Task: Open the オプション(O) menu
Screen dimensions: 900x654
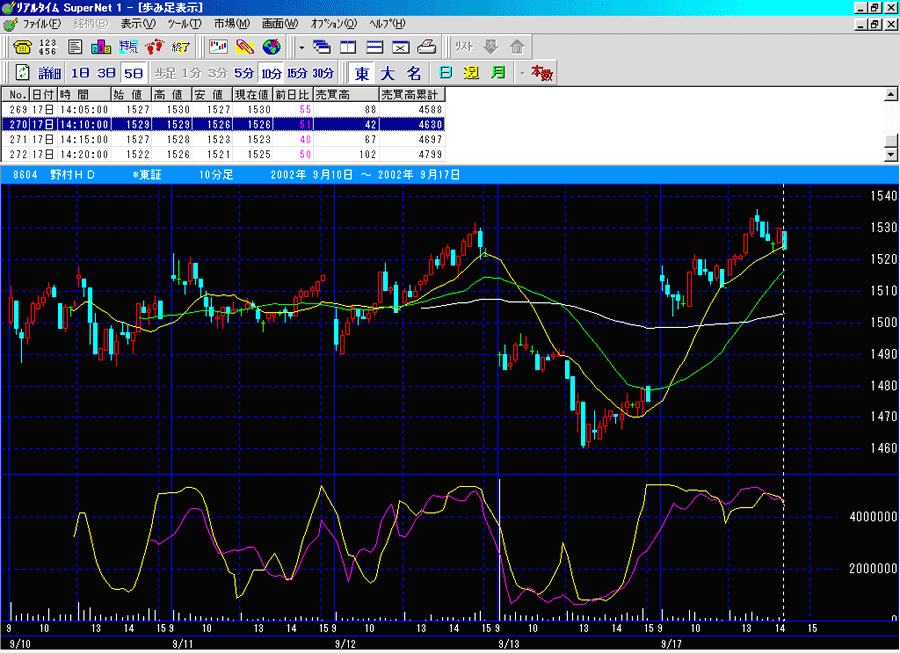Action: tap(333, 24)
